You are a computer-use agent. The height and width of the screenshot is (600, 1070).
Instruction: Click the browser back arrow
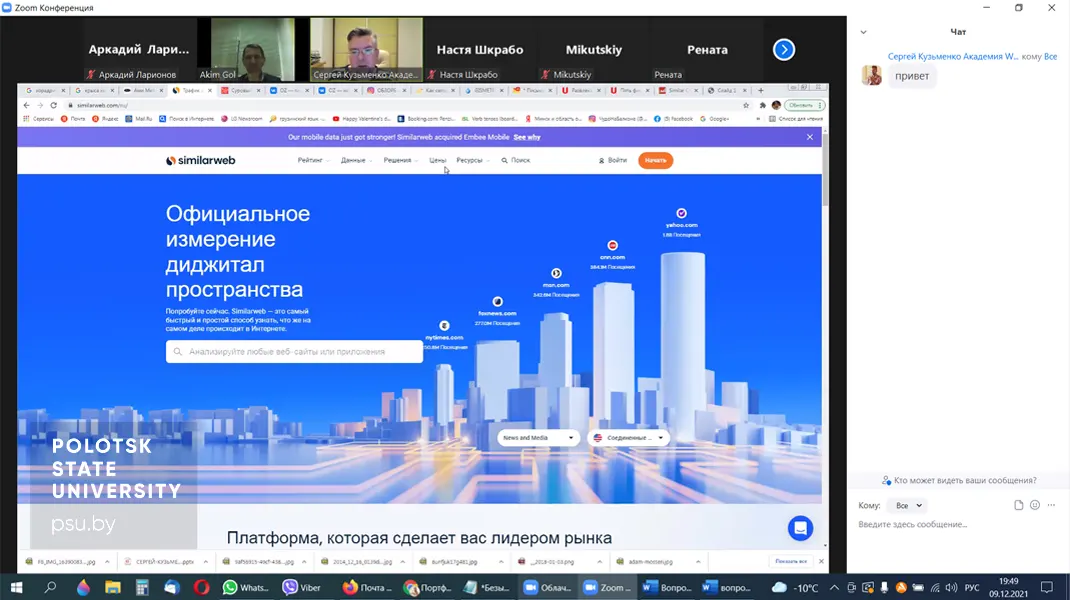(27, 105)
